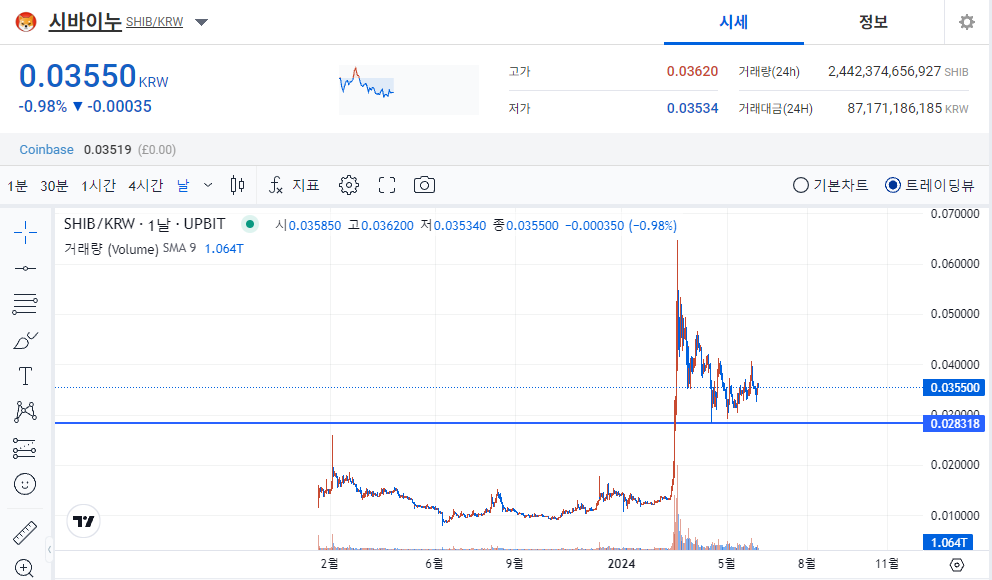
Task: Click the SHIB/KRW ticker link
Action: (154, 22)
